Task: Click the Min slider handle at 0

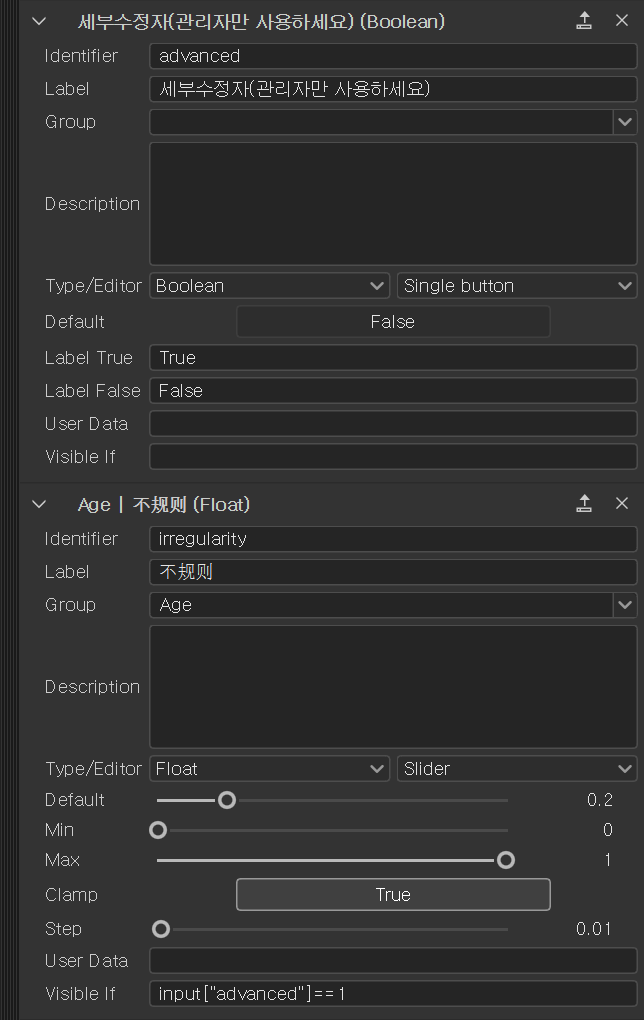Action: tap(158, 830)
